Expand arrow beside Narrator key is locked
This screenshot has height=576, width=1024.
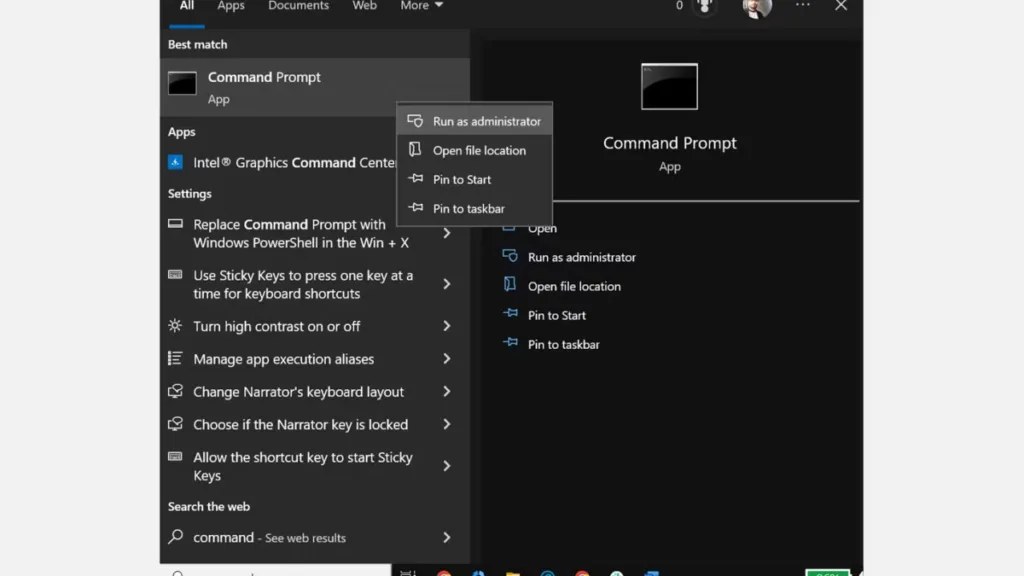[447, 424]
